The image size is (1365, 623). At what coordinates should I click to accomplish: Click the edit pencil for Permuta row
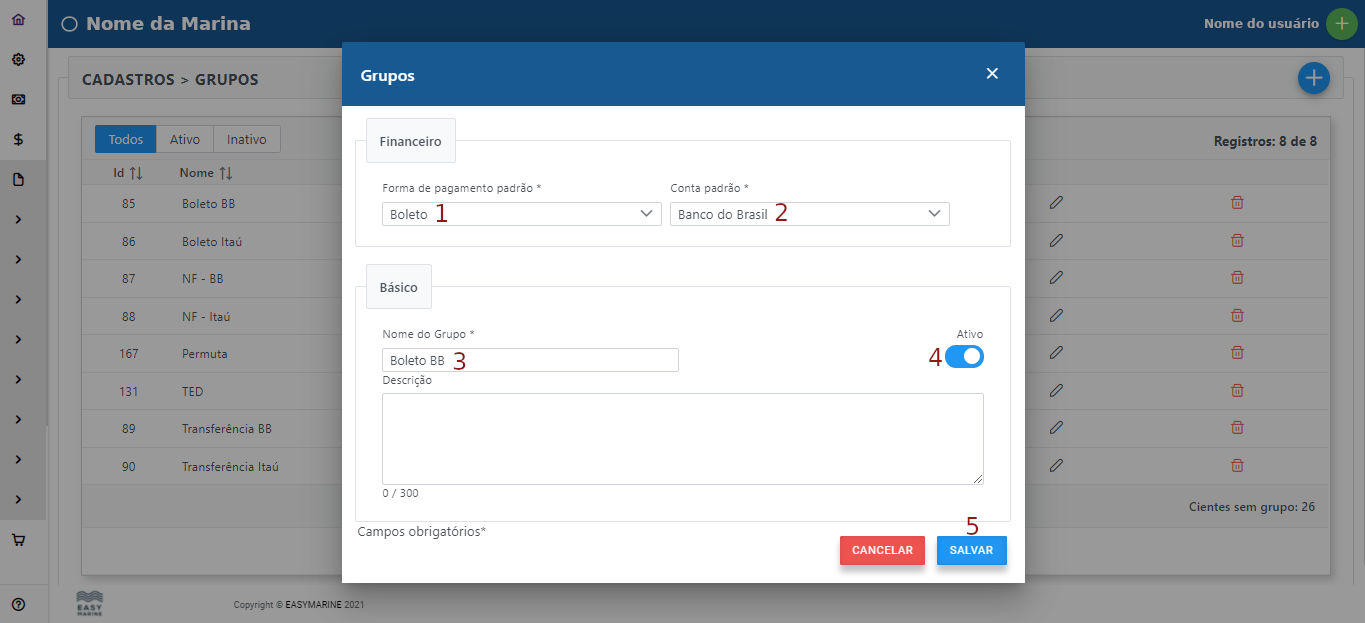tap(1055, 353)
